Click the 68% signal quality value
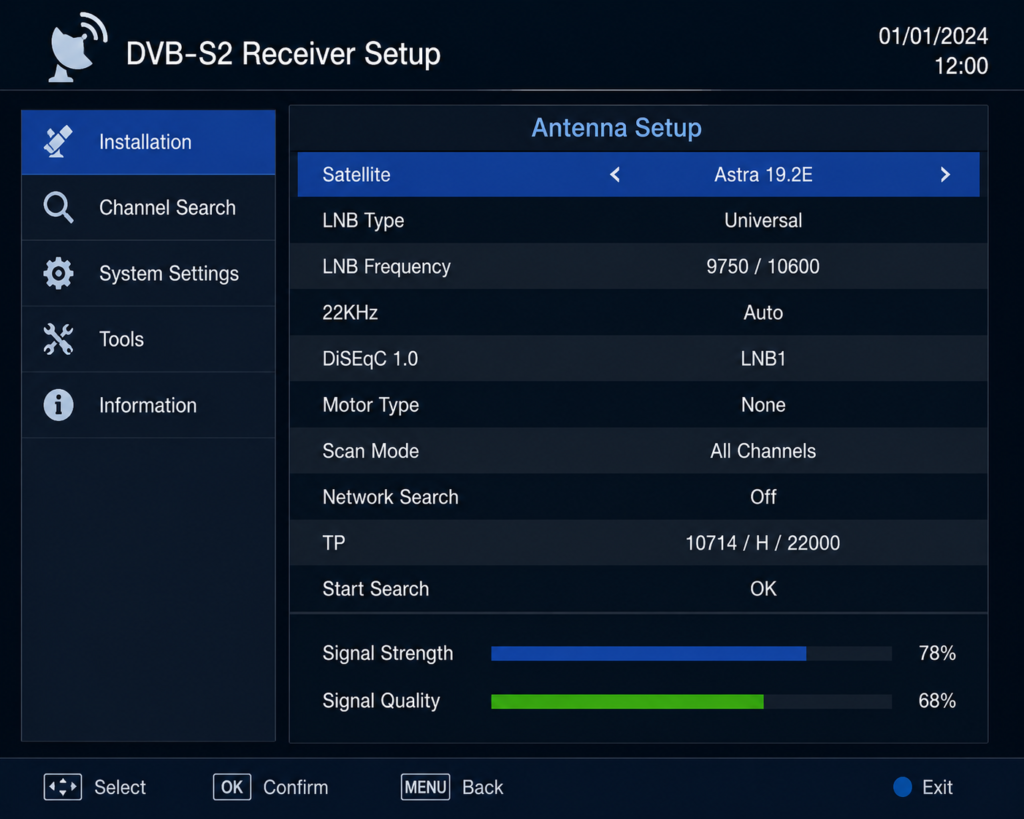1024x819 pixels. pyautogui.click(x=936, y=701)
